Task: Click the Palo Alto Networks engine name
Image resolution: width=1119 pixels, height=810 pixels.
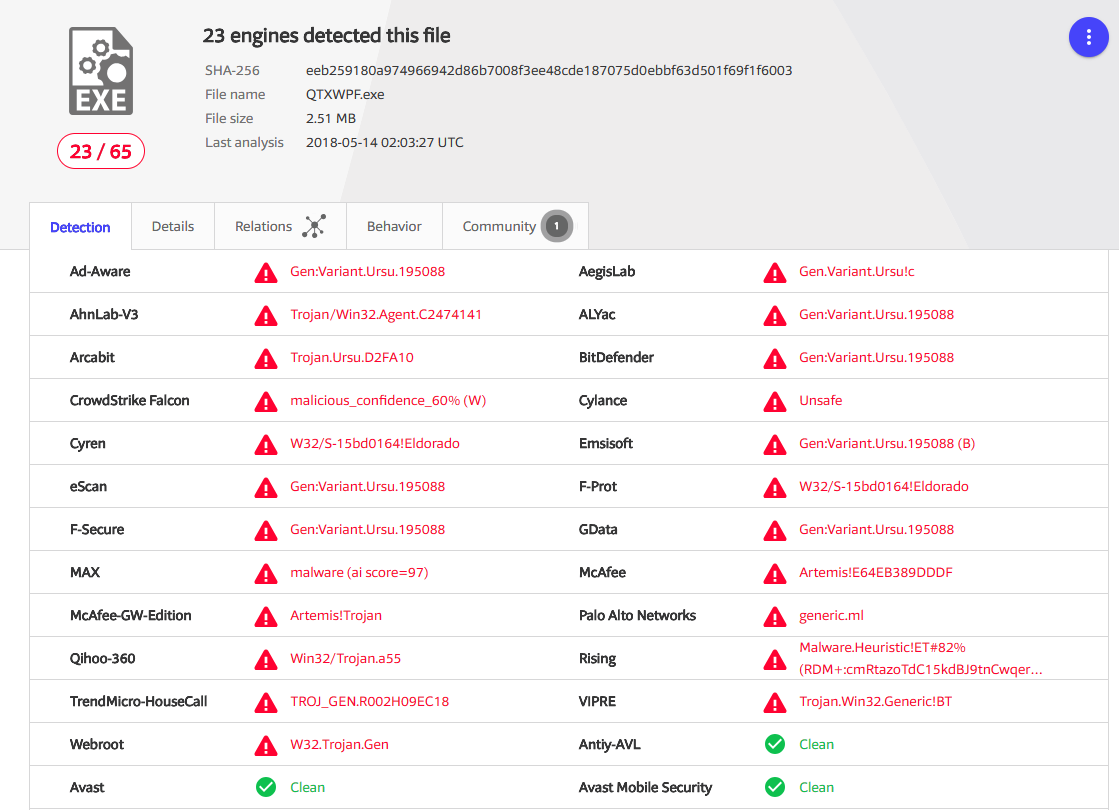Action: pyautogui.click(x=637, y=615)
